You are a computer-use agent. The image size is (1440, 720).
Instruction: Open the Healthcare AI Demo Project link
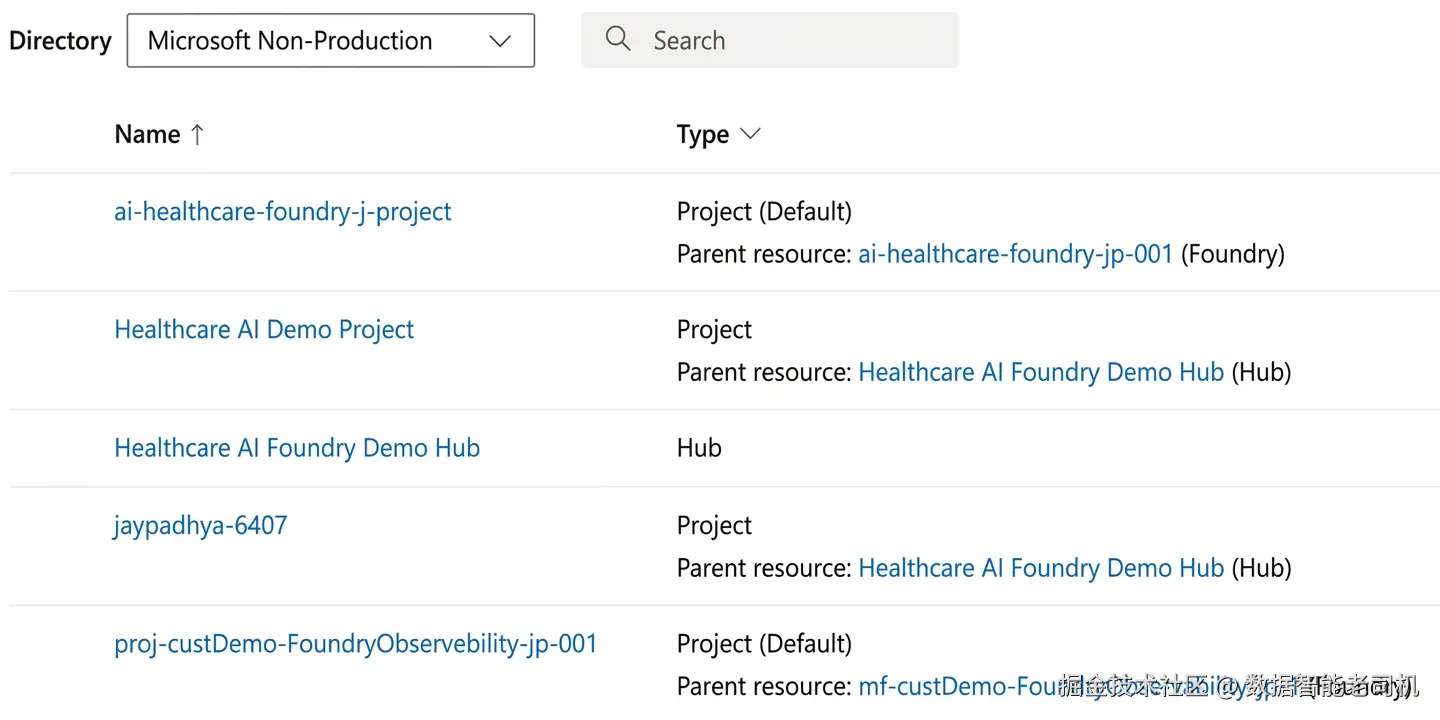[x=264, y=330]
